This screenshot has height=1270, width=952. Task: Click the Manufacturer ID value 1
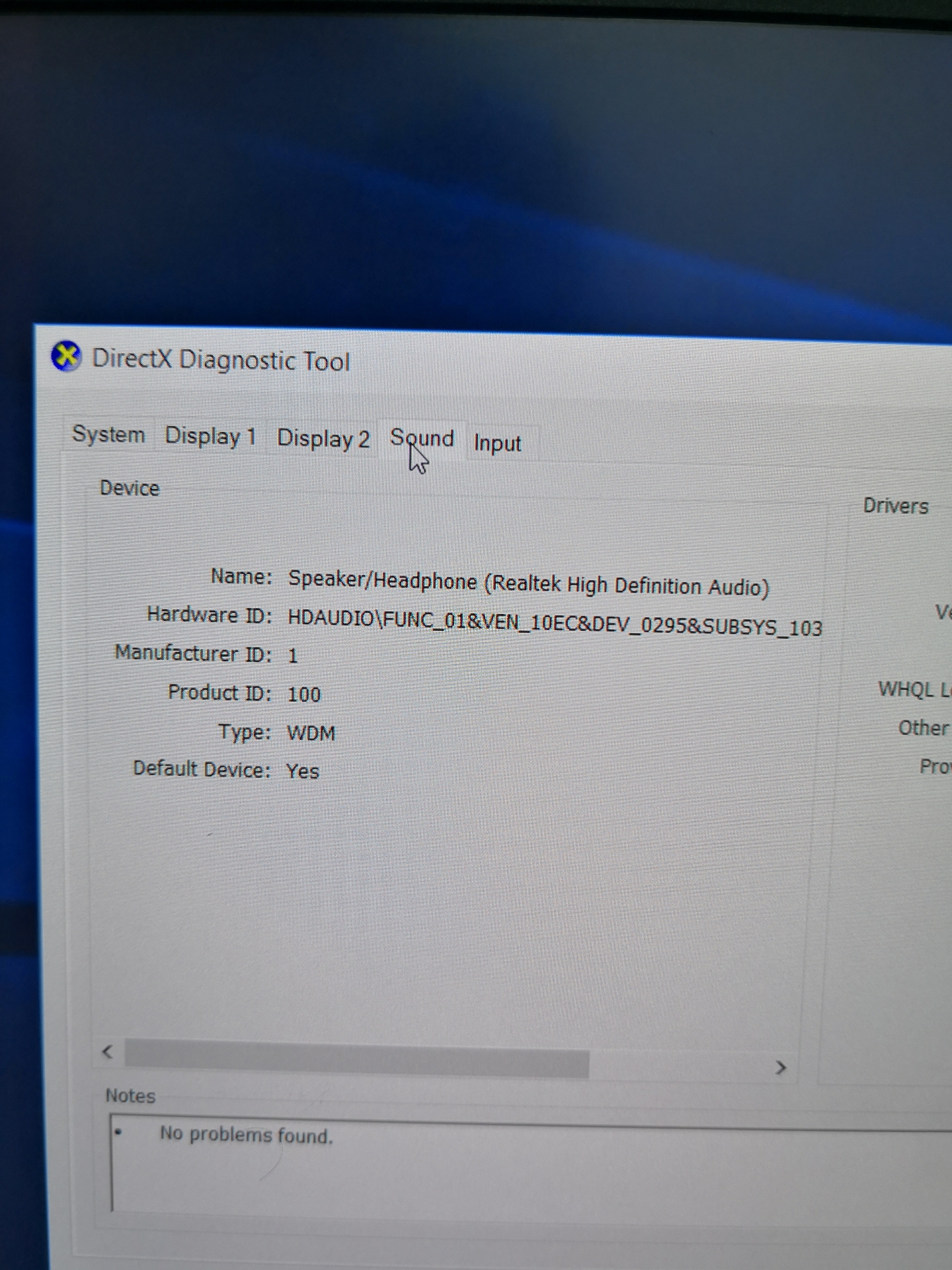[x=293, y=656]
